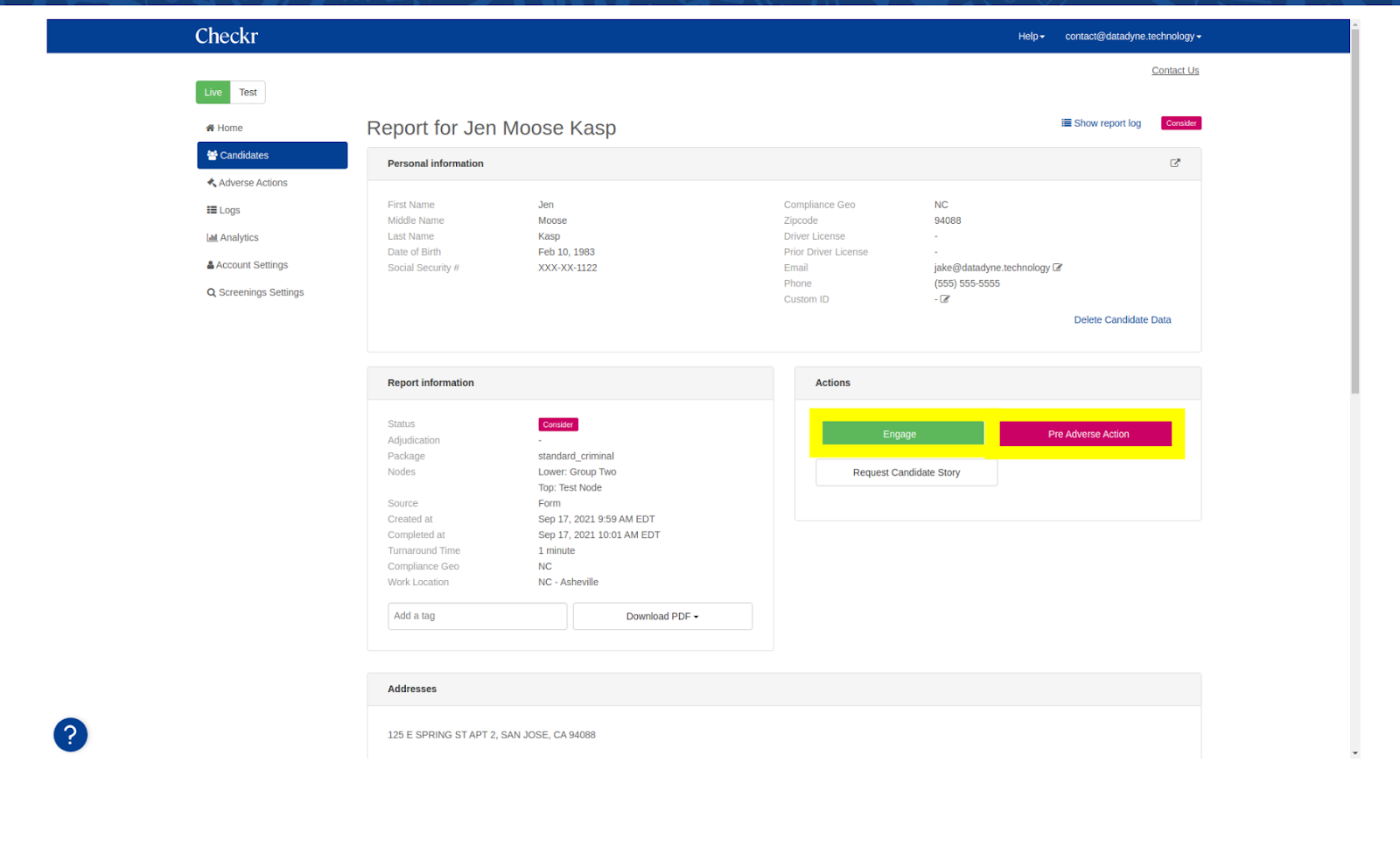The height and width of the screenshot is (860, 1400).
Task: Click the Pre Adverse Action button
Action: point(1085,434)
